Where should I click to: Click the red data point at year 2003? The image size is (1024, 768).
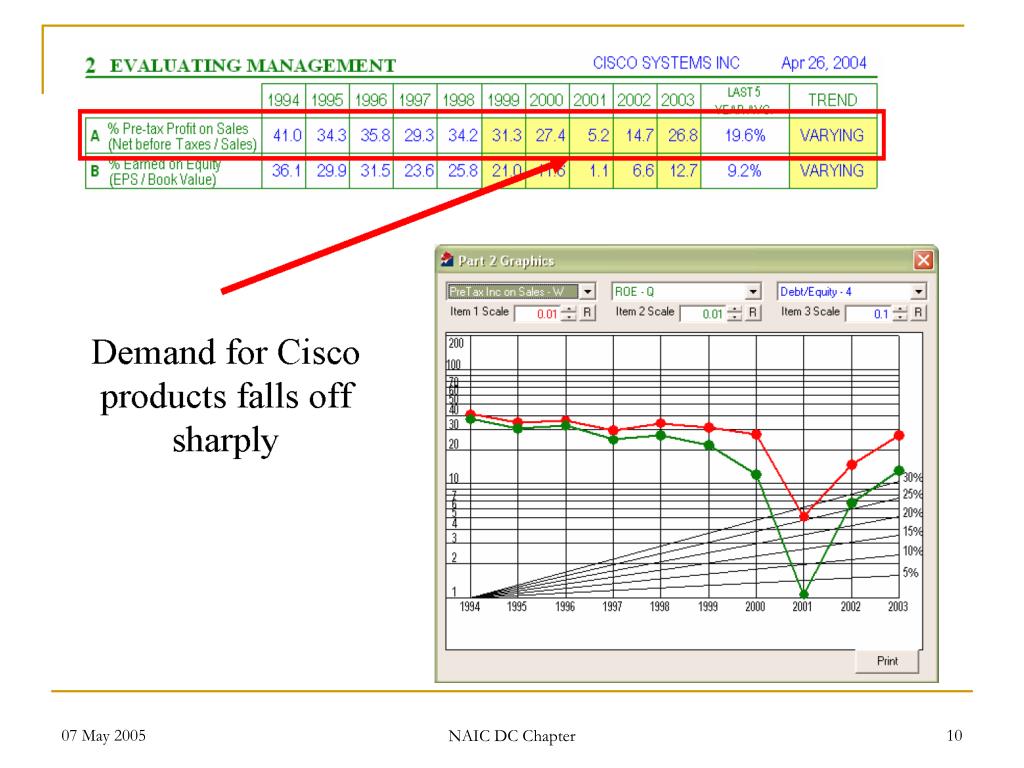(x=899, y=435)
